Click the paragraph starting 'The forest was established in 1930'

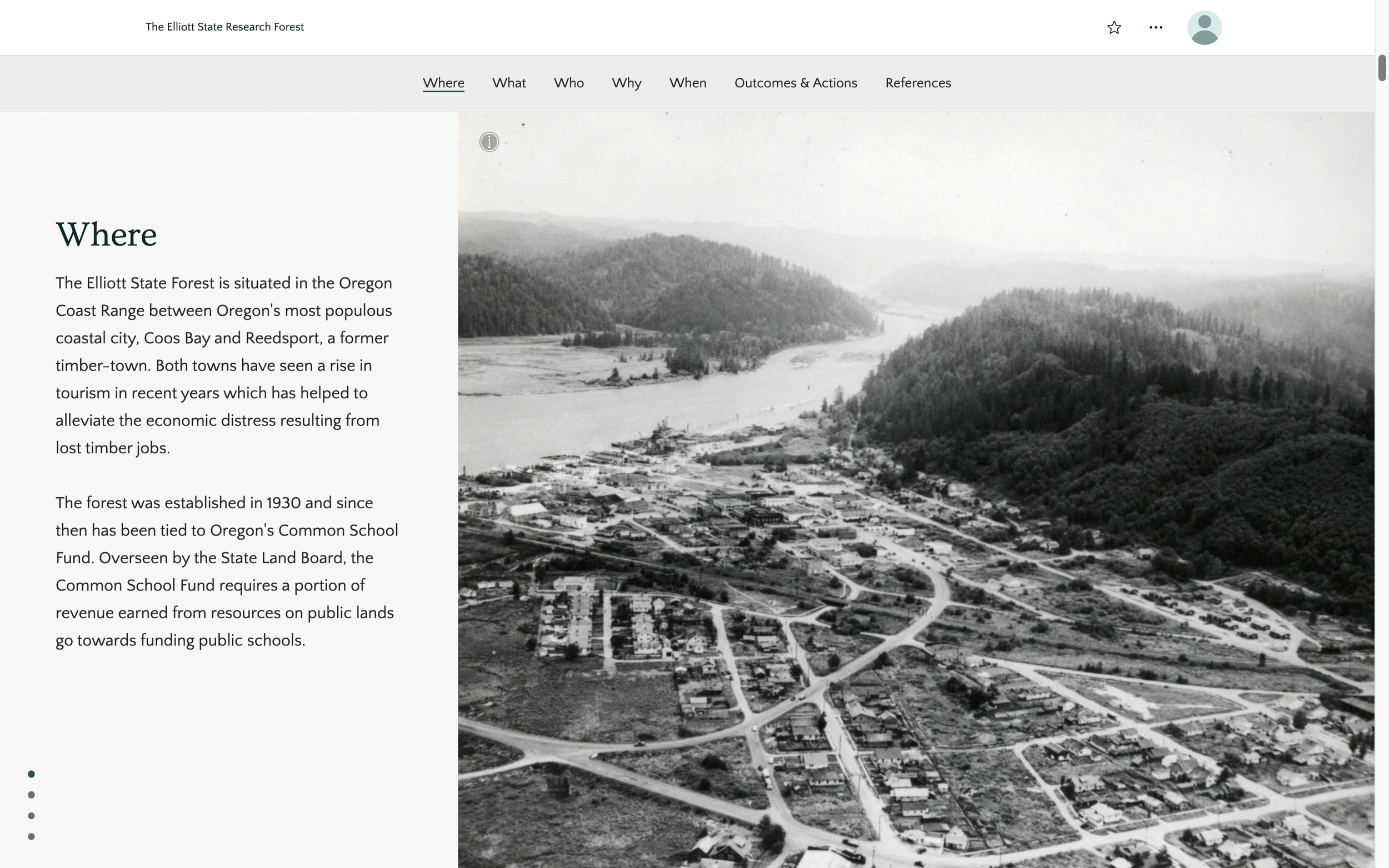(227, 572)
